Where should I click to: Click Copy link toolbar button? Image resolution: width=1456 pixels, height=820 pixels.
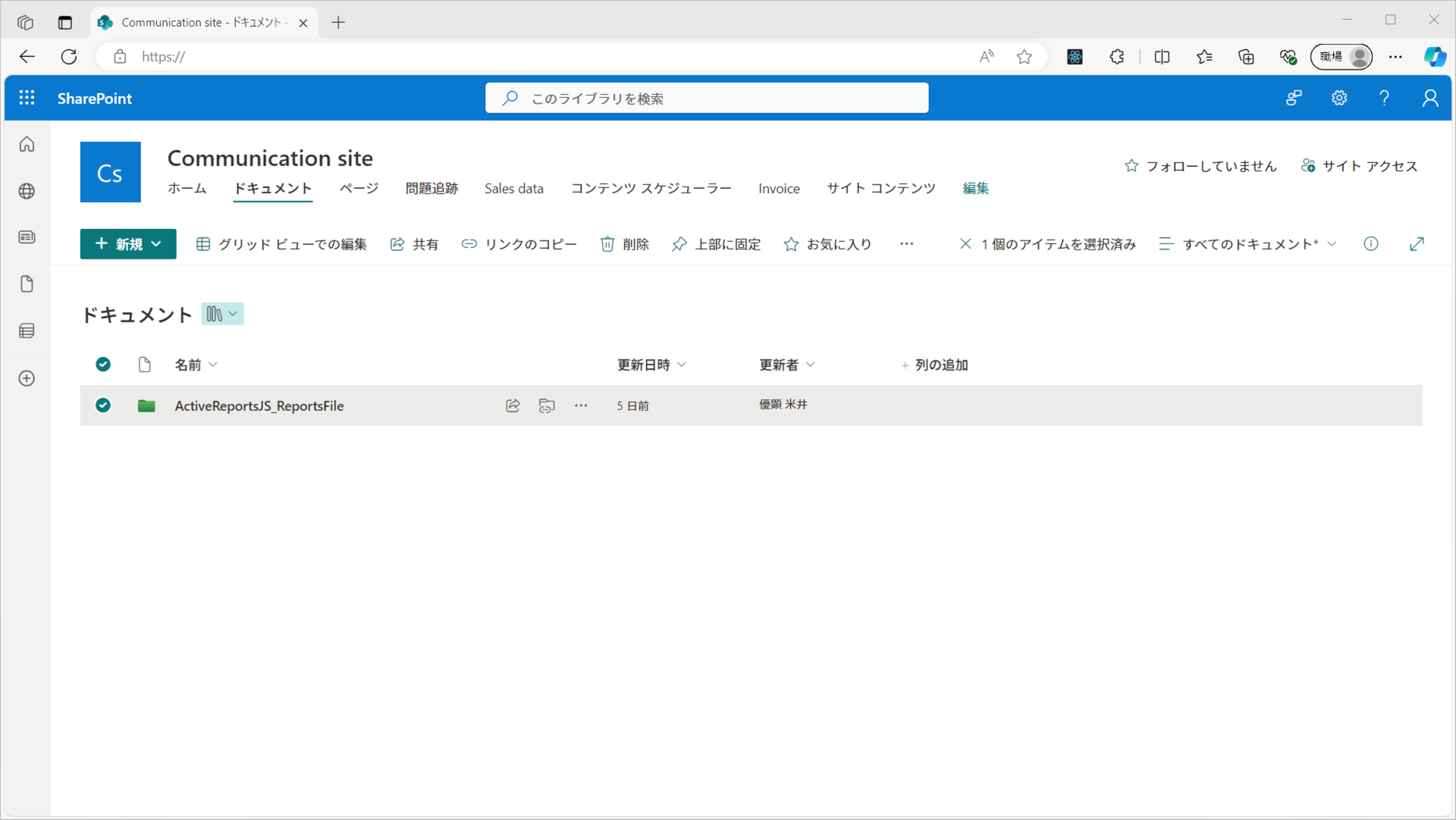[x=519, y=243]
